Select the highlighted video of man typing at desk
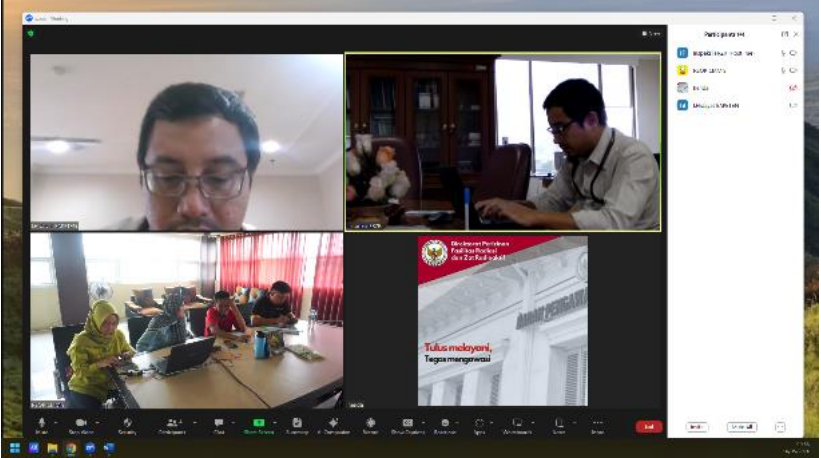The image size is (821, 458). coord(503,142)
